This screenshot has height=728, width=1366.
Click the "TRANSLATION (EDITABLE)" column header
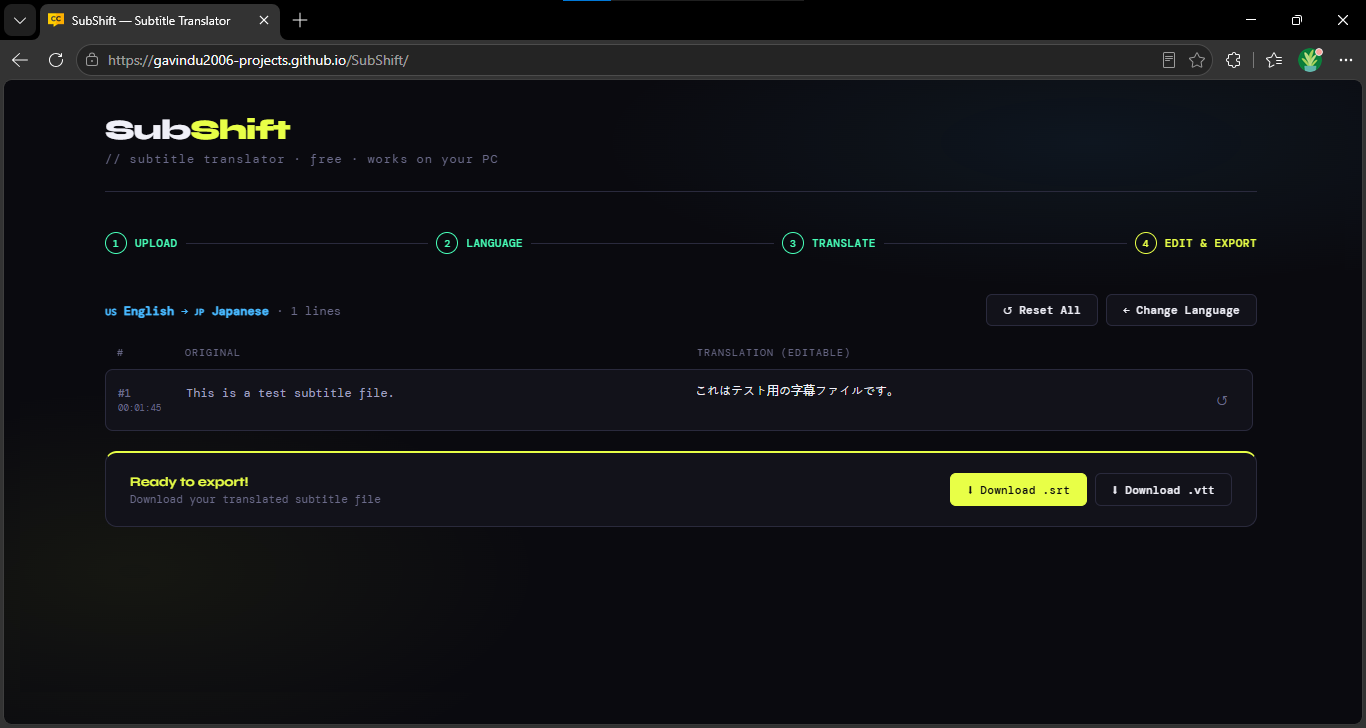pyautogui.click(x=773, y=353)
